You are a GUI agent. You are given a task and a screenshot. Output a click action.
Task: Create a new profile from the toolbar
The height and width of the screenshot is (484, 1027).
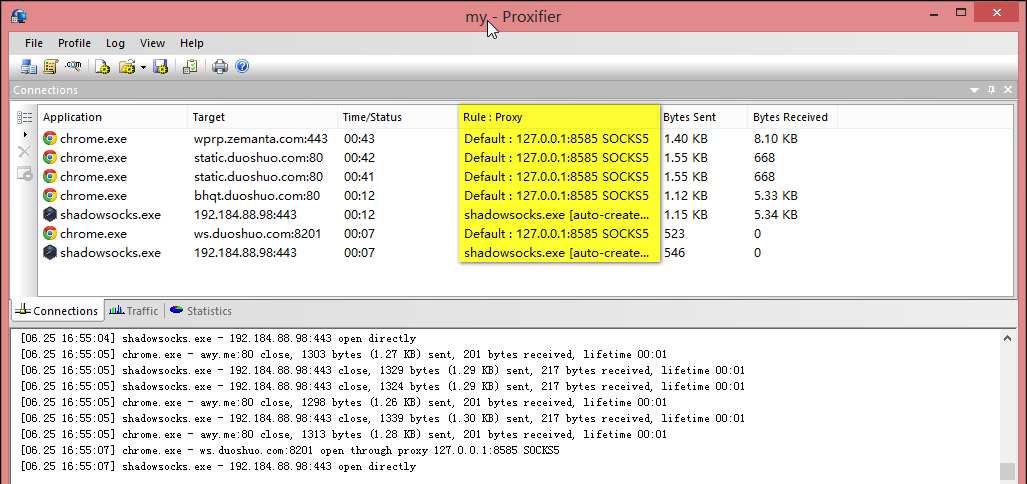click(102, 67)
